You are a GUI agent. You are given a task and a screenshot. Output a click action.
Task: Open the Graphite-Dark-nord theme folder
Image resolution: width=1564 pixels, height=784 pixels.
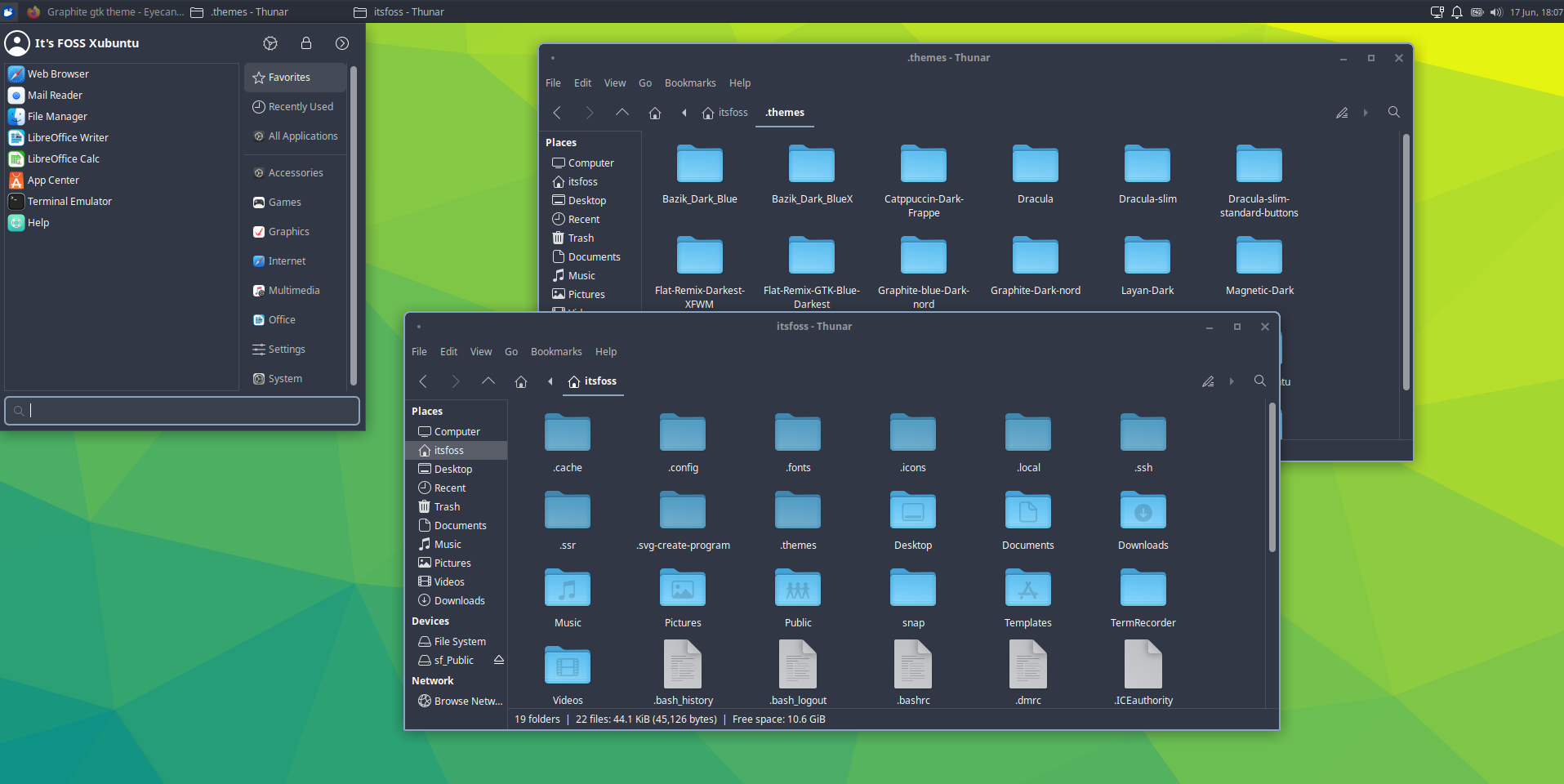(1034, 255)
